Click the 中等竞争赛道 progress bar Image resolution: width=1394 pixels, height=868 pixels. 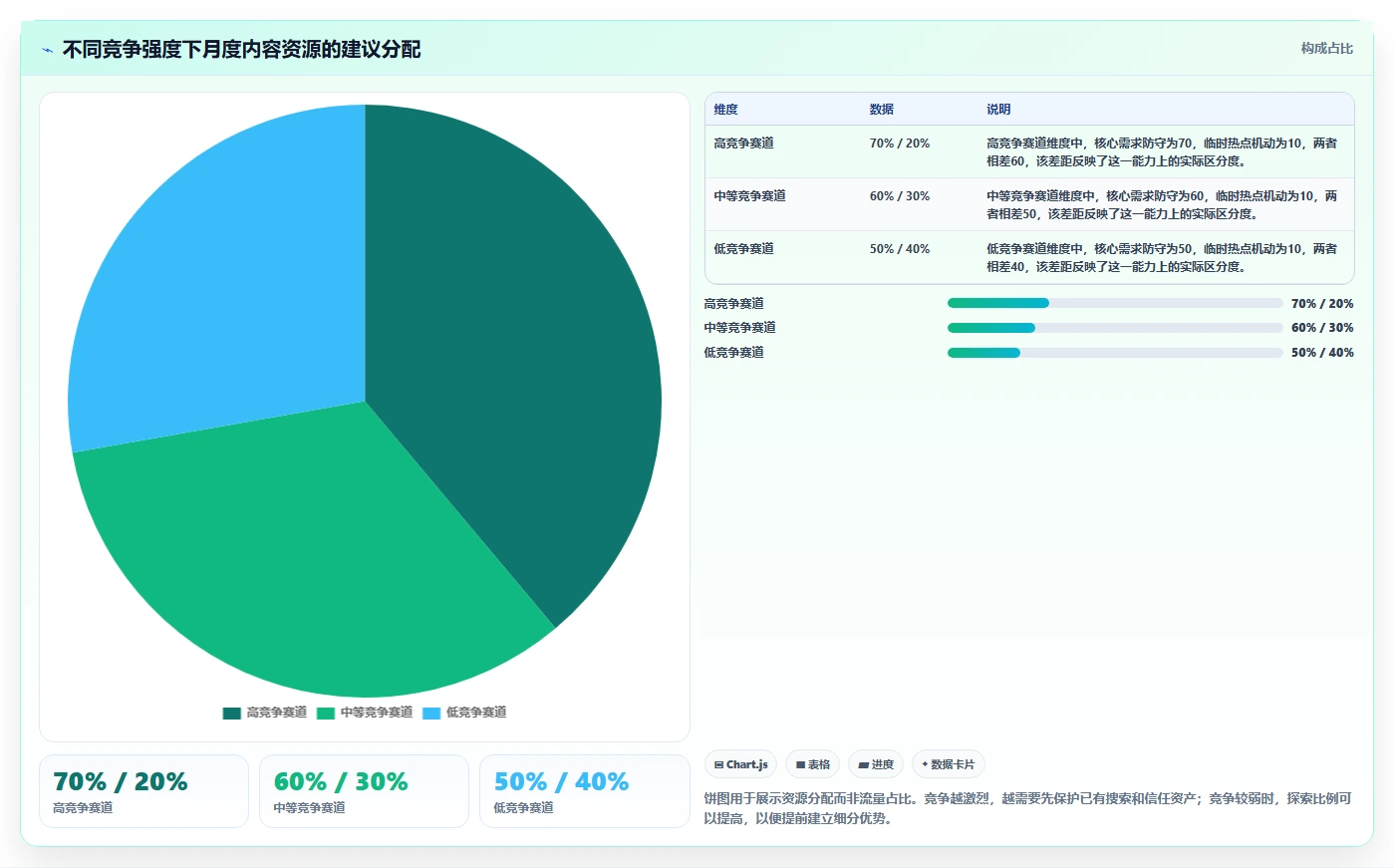coord(1115,328)
